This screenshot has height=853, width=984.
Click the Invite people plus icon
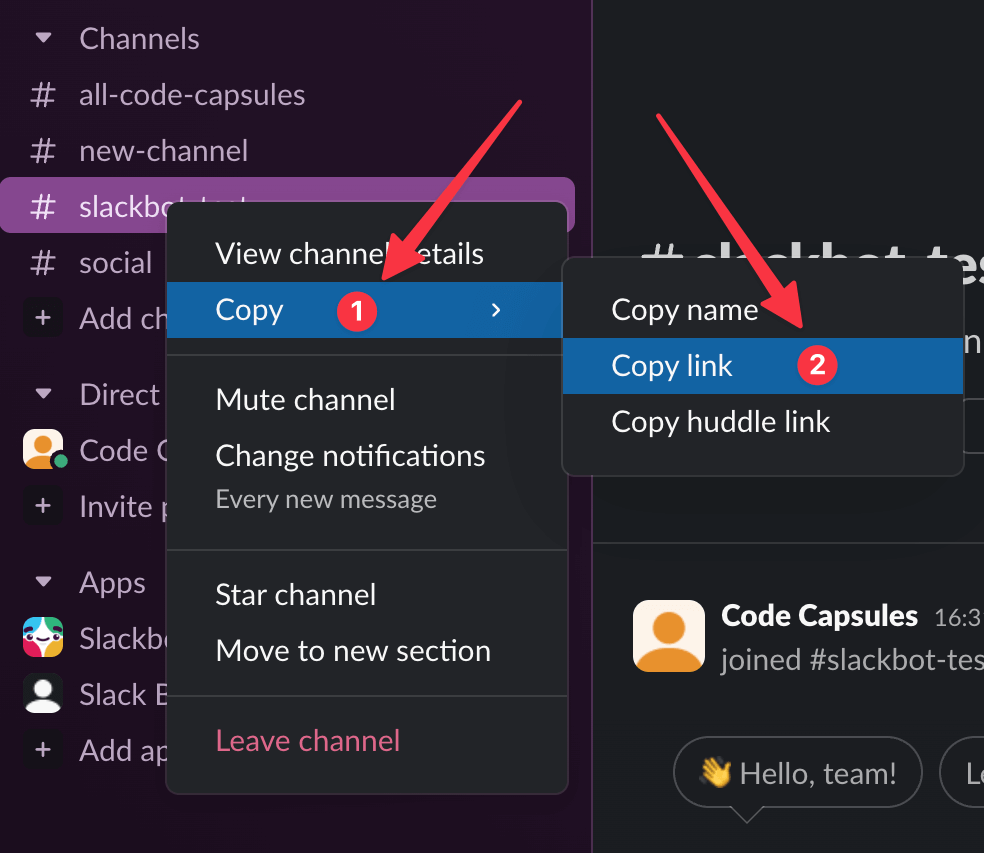42,506
